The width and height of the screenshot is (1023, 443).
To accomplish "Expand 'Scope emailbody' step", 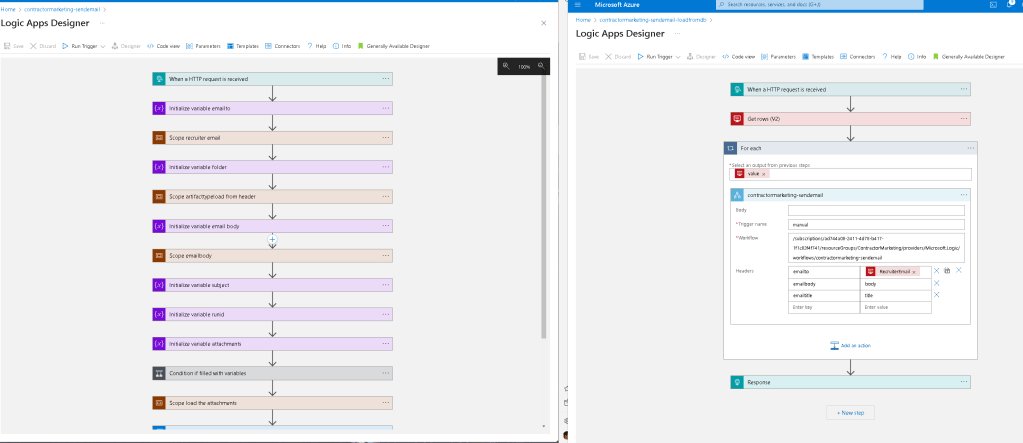I will coord(273,256).
